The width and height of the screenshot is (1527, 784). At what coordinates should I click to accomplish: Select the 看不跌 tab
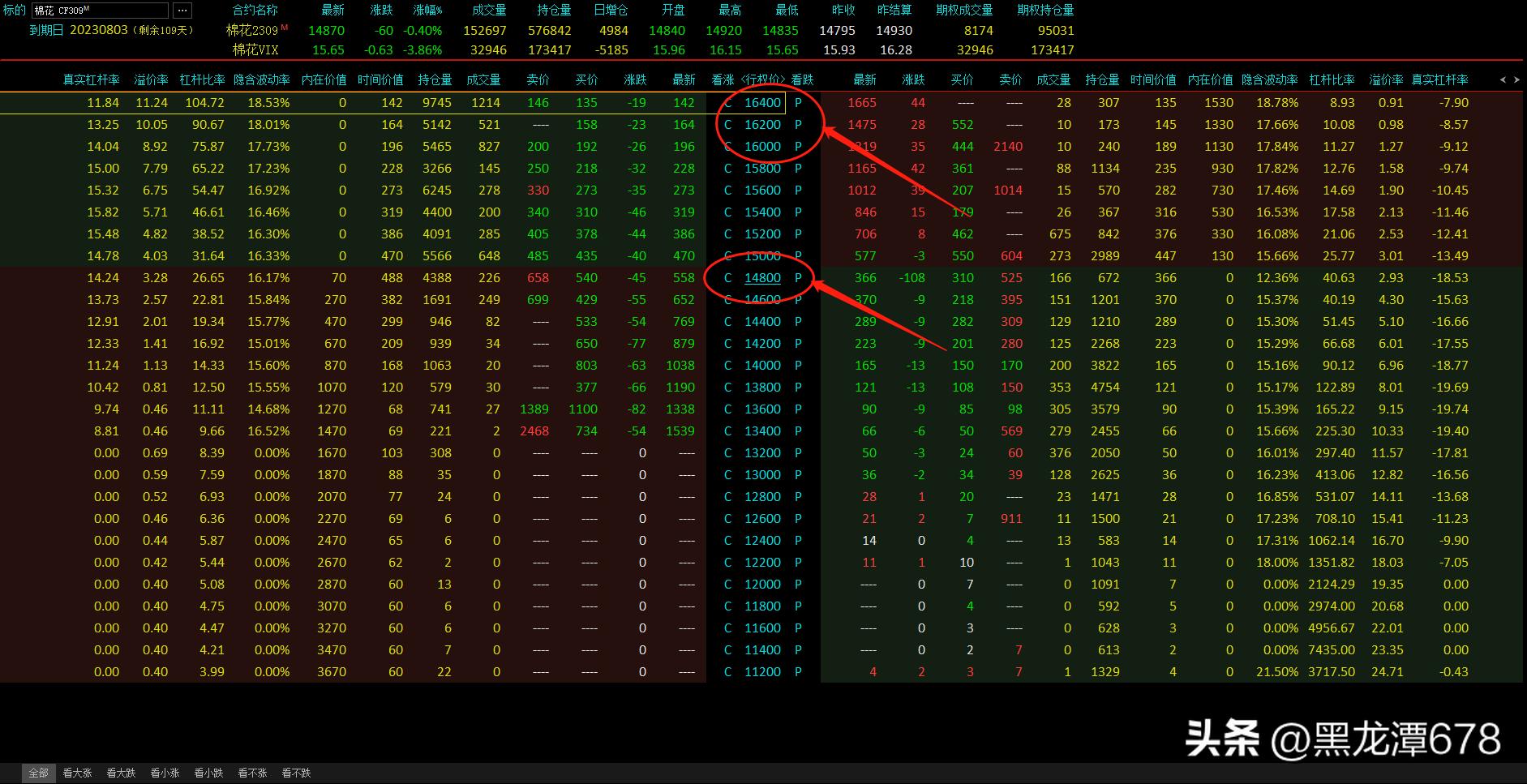point(296,773)
